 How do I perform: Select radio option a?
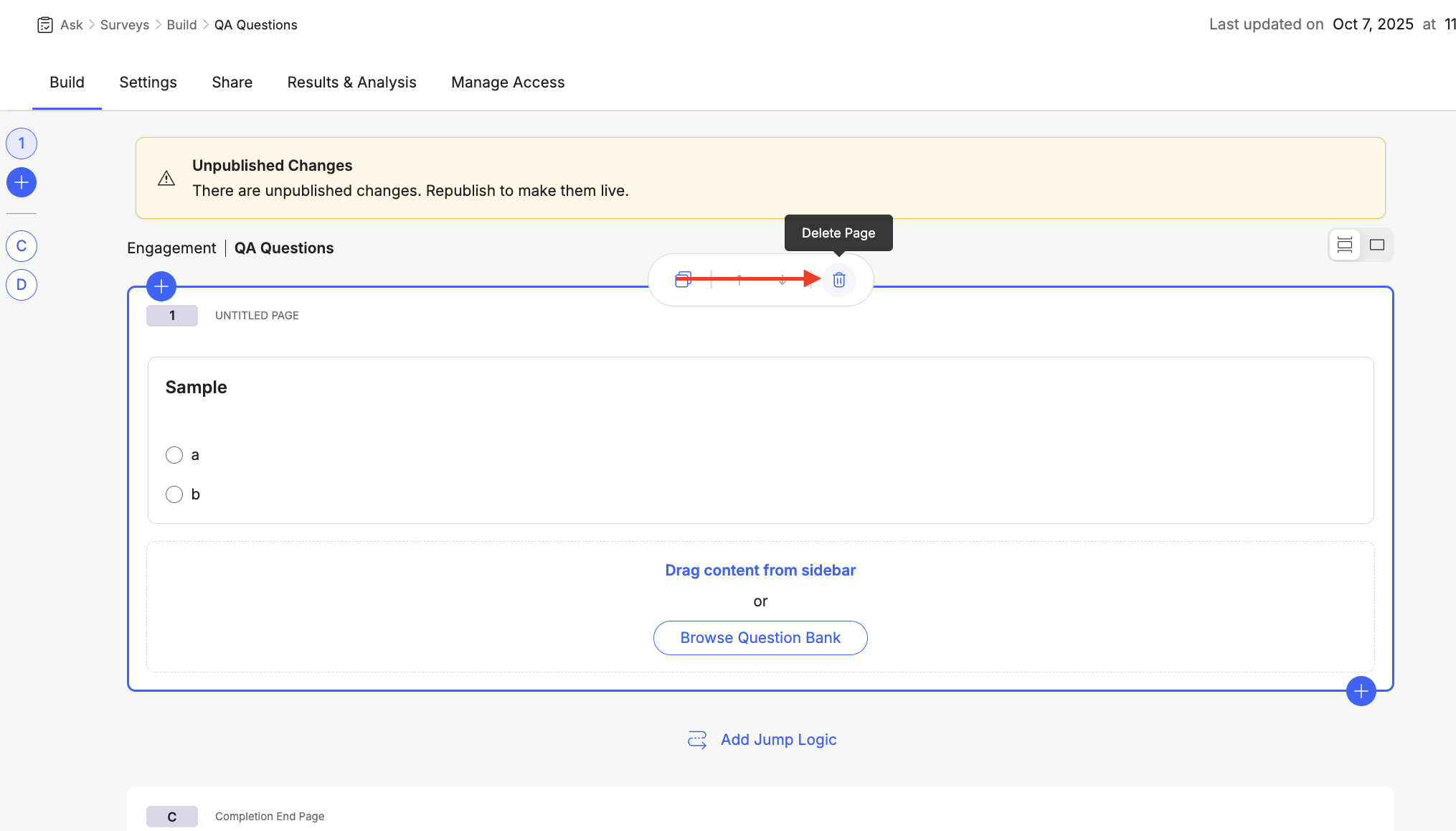tap(174, 455)
